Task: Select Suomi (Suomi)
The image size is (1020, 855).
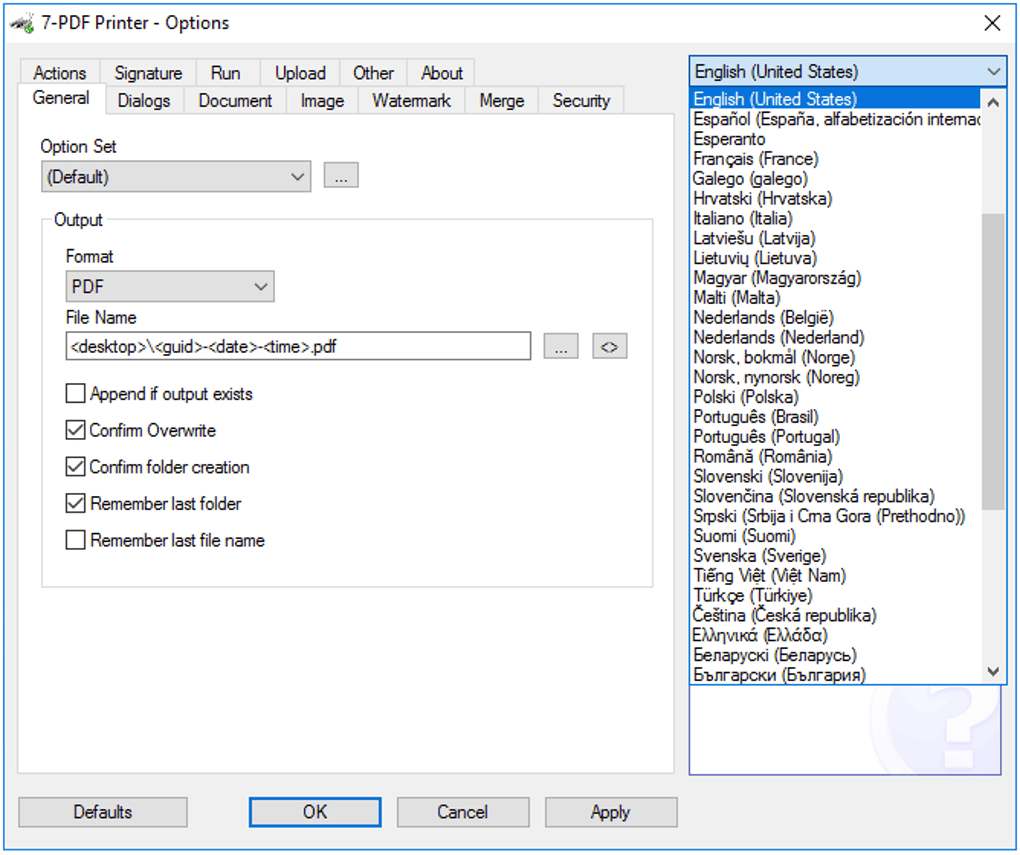Action: [x=835, y=536]
